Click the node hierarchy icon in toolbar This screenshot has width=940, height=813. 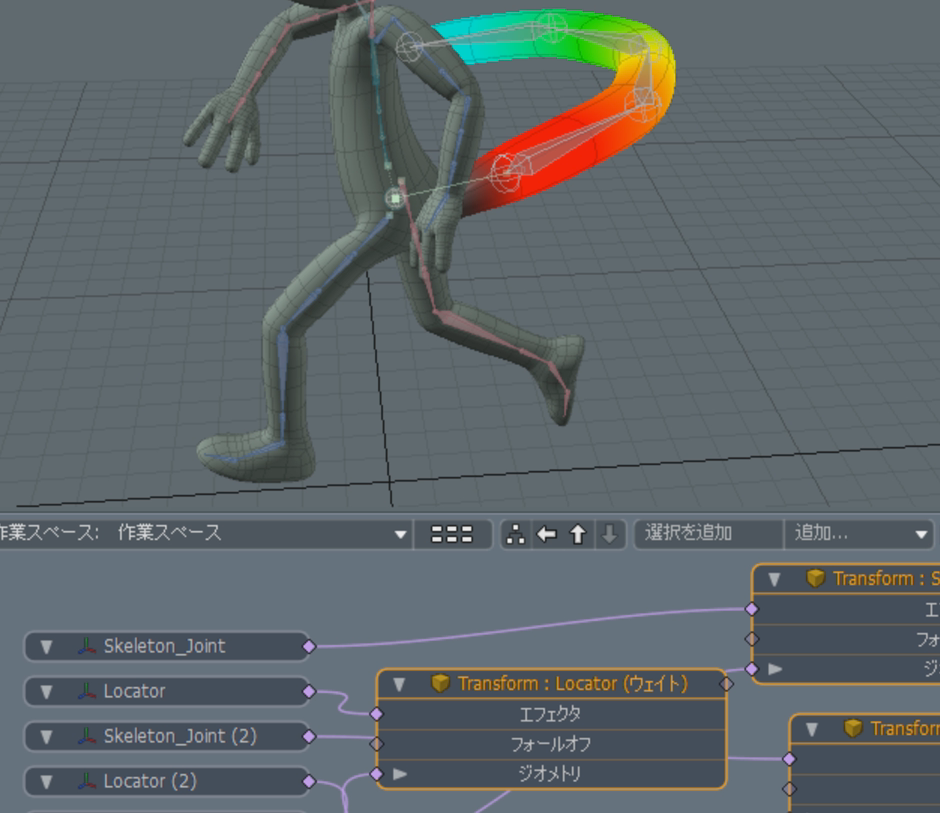(x=516, y=534)
